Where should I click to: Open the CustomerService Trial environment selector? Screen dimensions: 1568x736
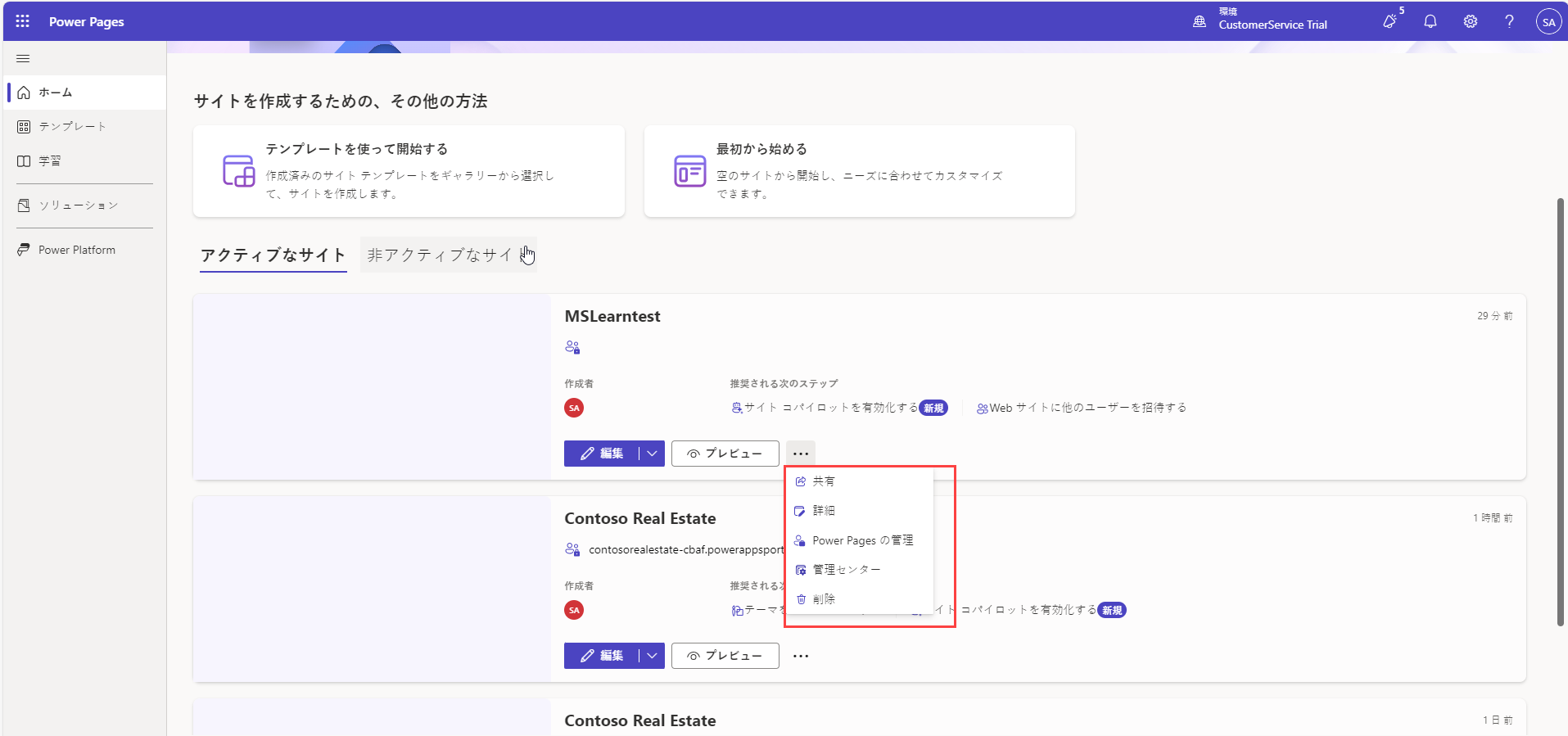click(1260, 21)
